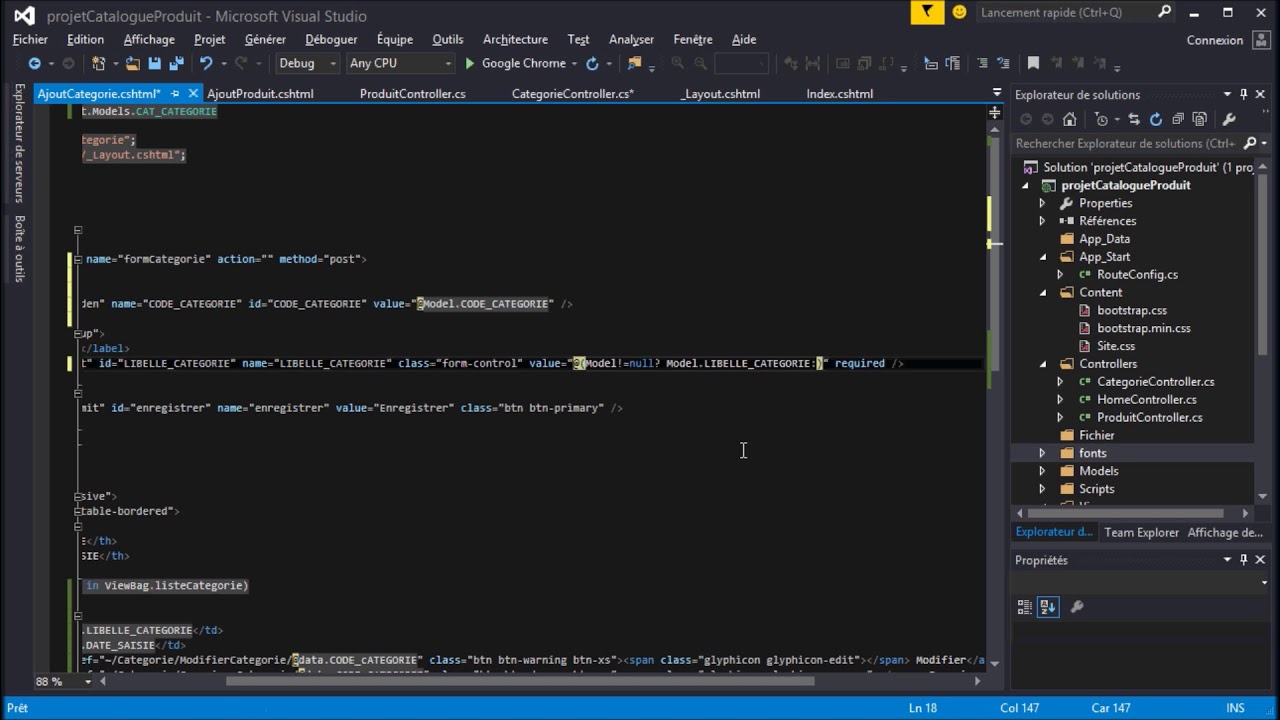Screen dimensions: 1280x720
Task: Expand the Models folder
Action: tap(1042, 471)
